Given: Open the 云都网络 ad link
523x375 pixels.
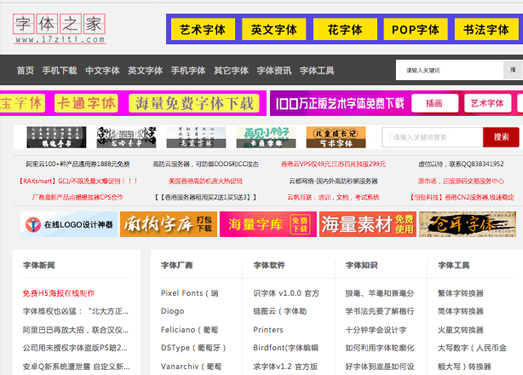Looking at the screenshot, I should coord(333,181).
